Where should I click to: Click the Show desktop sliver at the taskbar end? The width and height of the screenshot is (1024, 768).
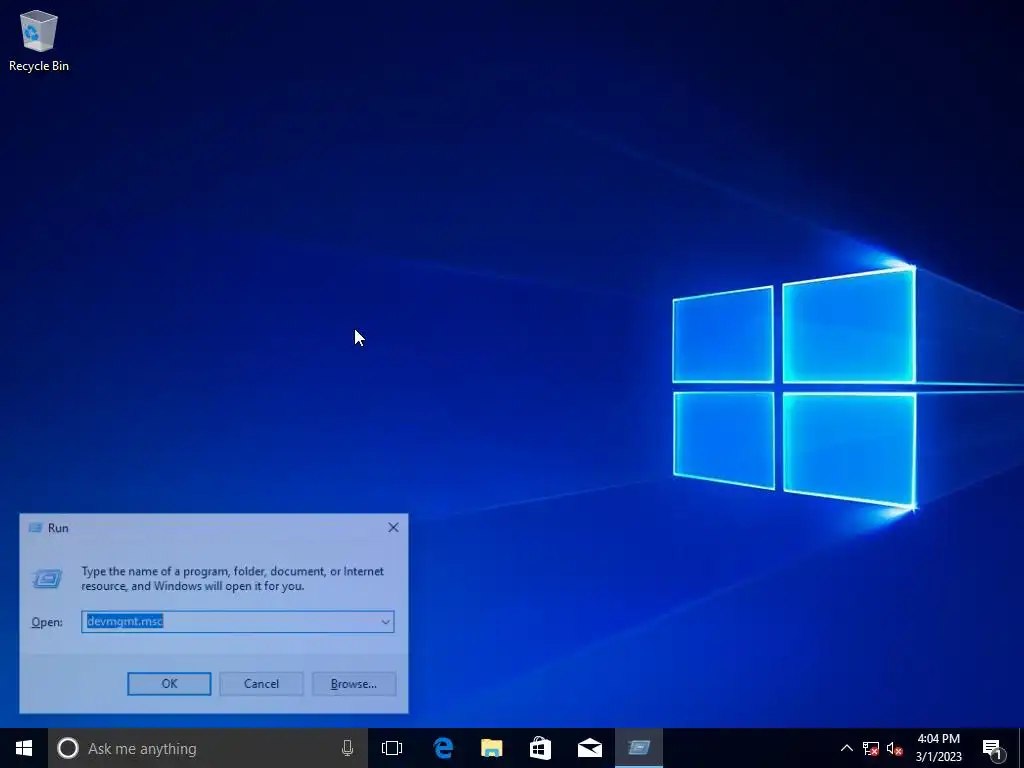click(x=1021, y=748)
